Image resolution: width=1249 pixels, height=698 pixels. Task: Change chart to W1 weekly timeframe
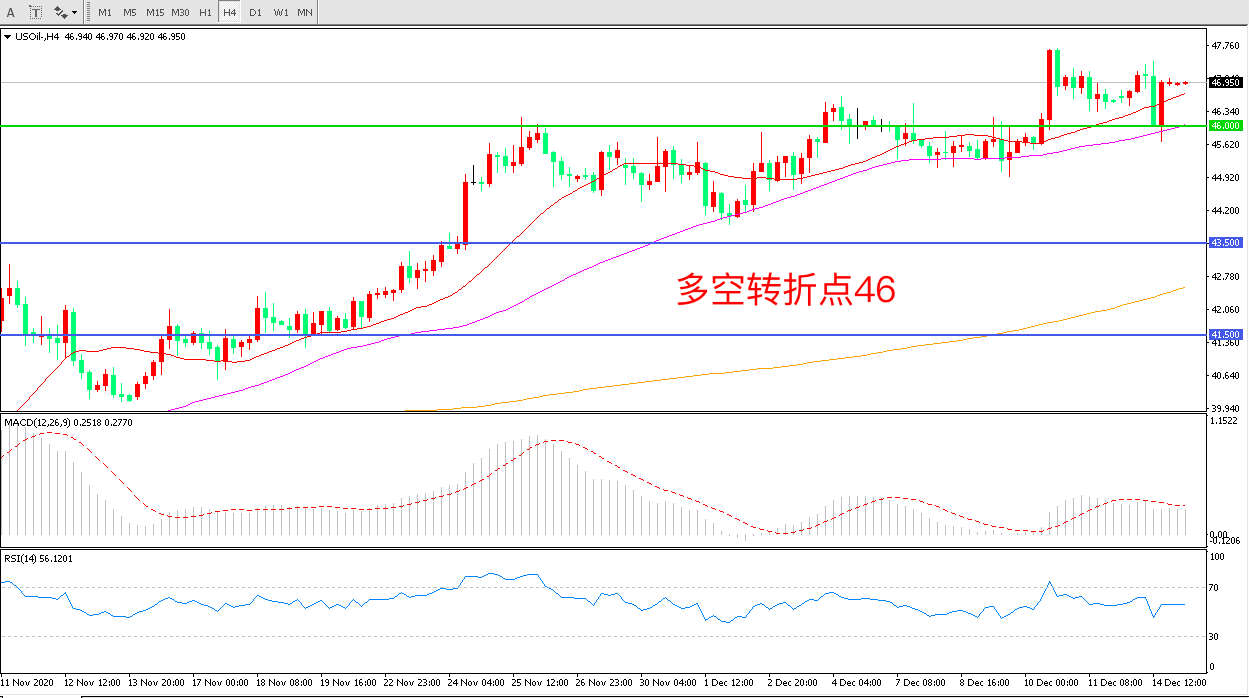280,12
